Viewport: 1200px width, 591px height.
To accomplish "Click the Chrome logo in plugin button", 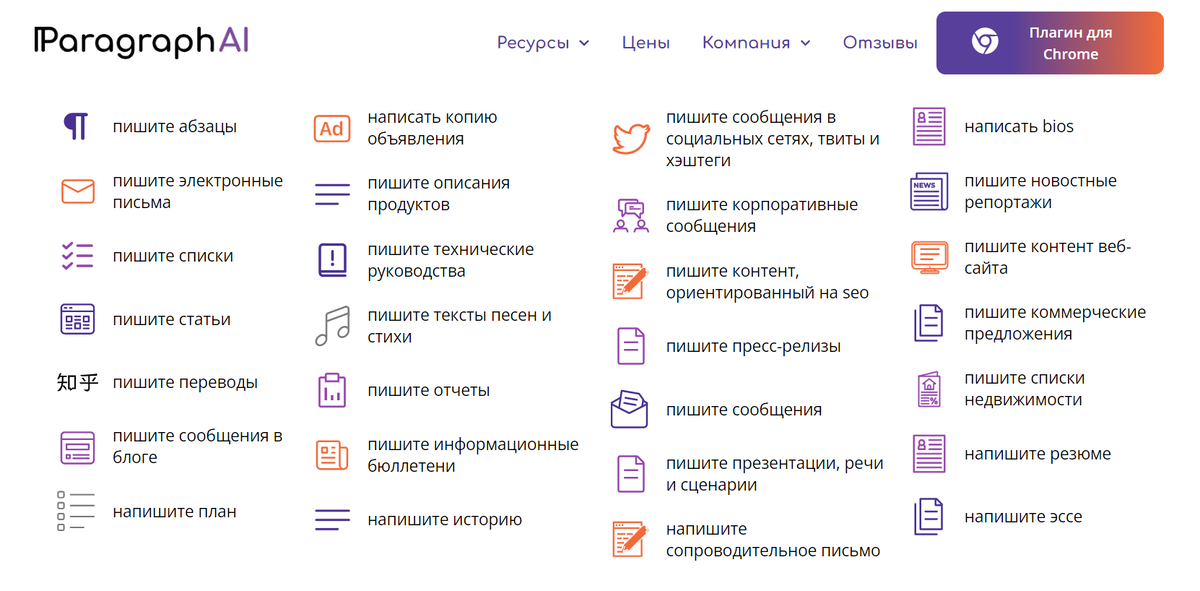I will point(985,42).
